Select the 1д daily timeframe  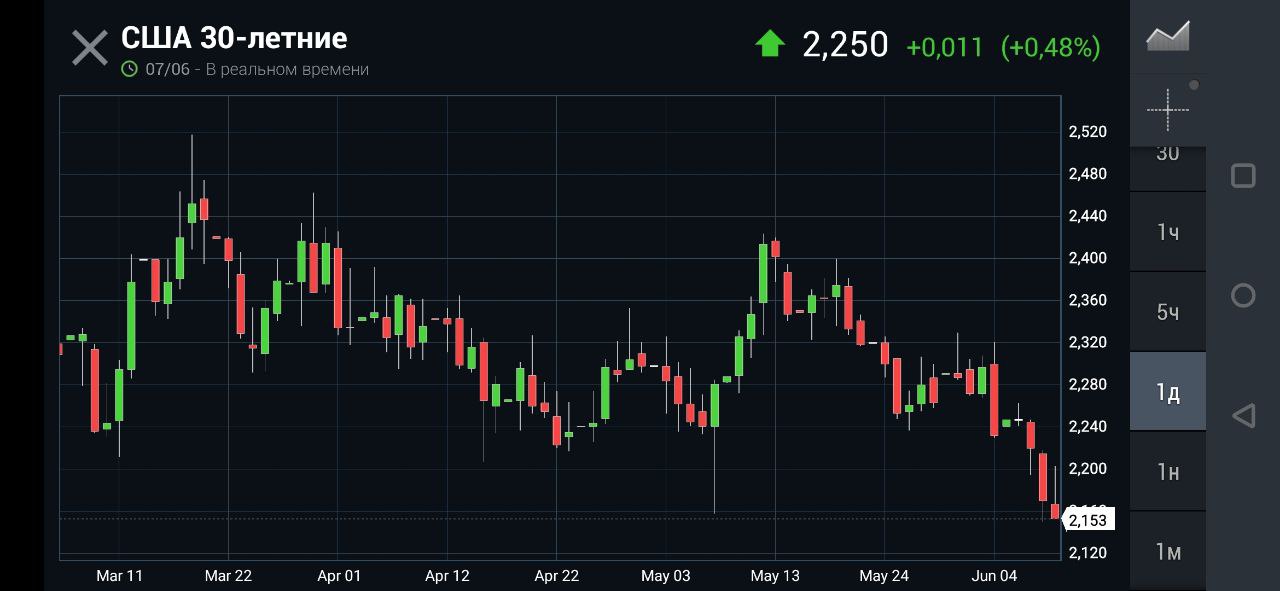1167,392
